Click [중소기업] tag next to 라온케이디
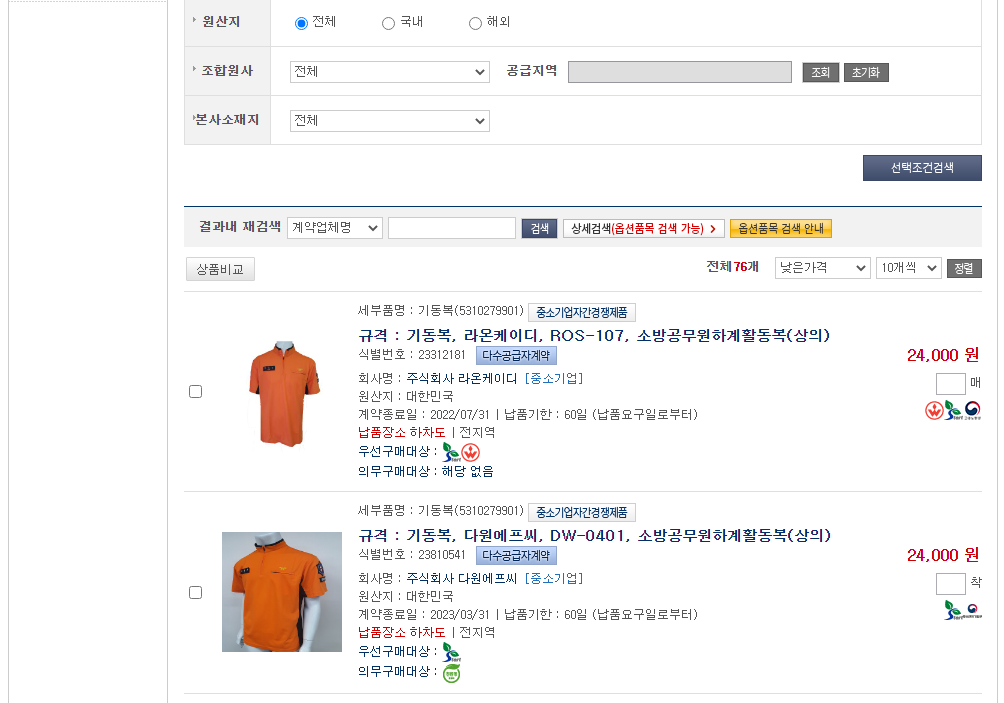Image resolution: width=1004 pixels, height=703 pixels. (x=554, y=378)
